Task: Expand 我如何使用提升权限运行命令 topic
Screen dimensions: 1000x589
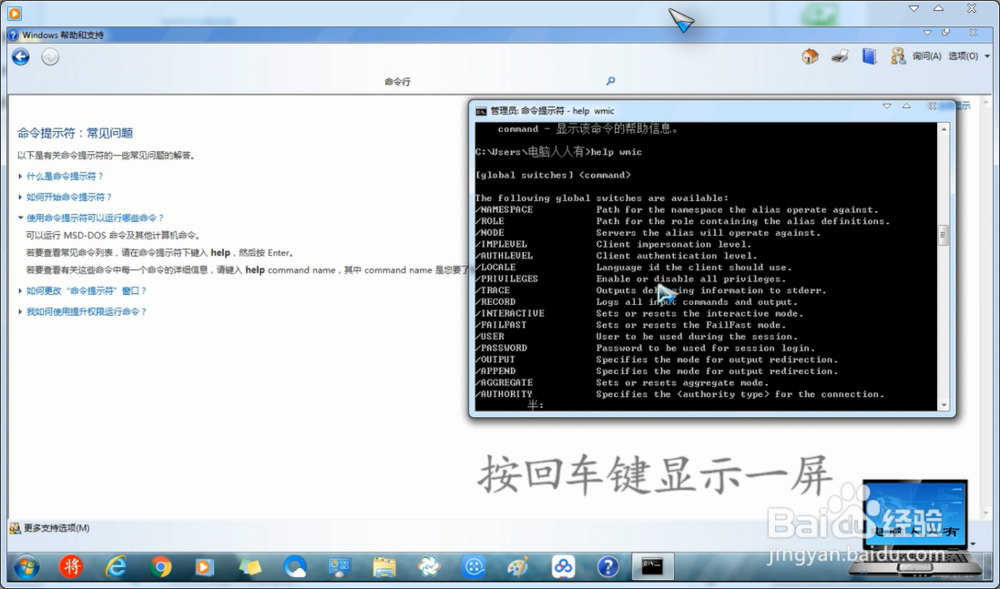Action: pyautogui.click(x=86, y=312)
